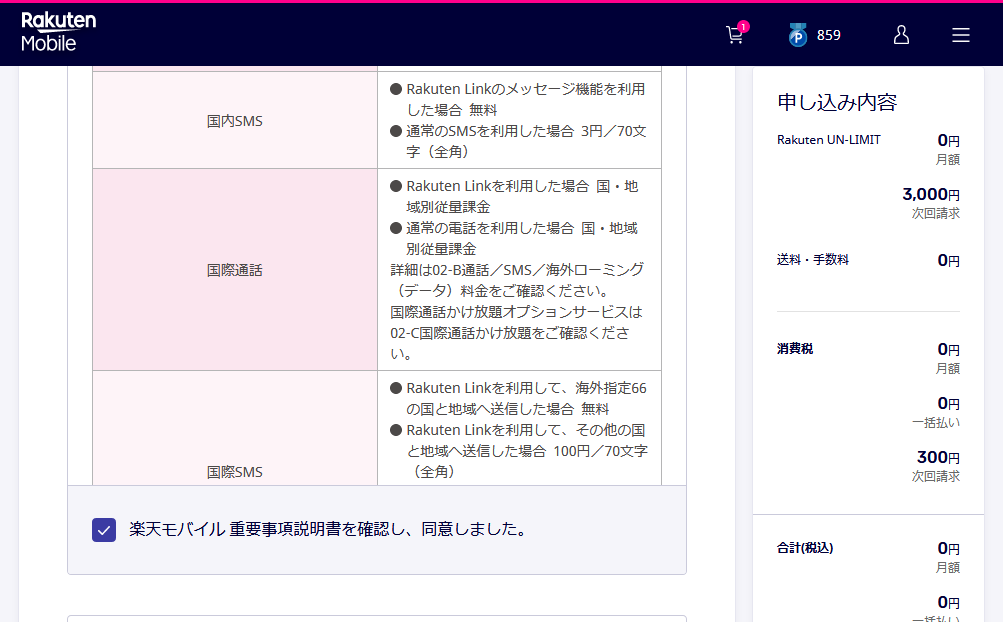Viewport: 1003px width, 622px height.
Task: Click the Rakuten Mobile logo
Action: pos(58,32)
